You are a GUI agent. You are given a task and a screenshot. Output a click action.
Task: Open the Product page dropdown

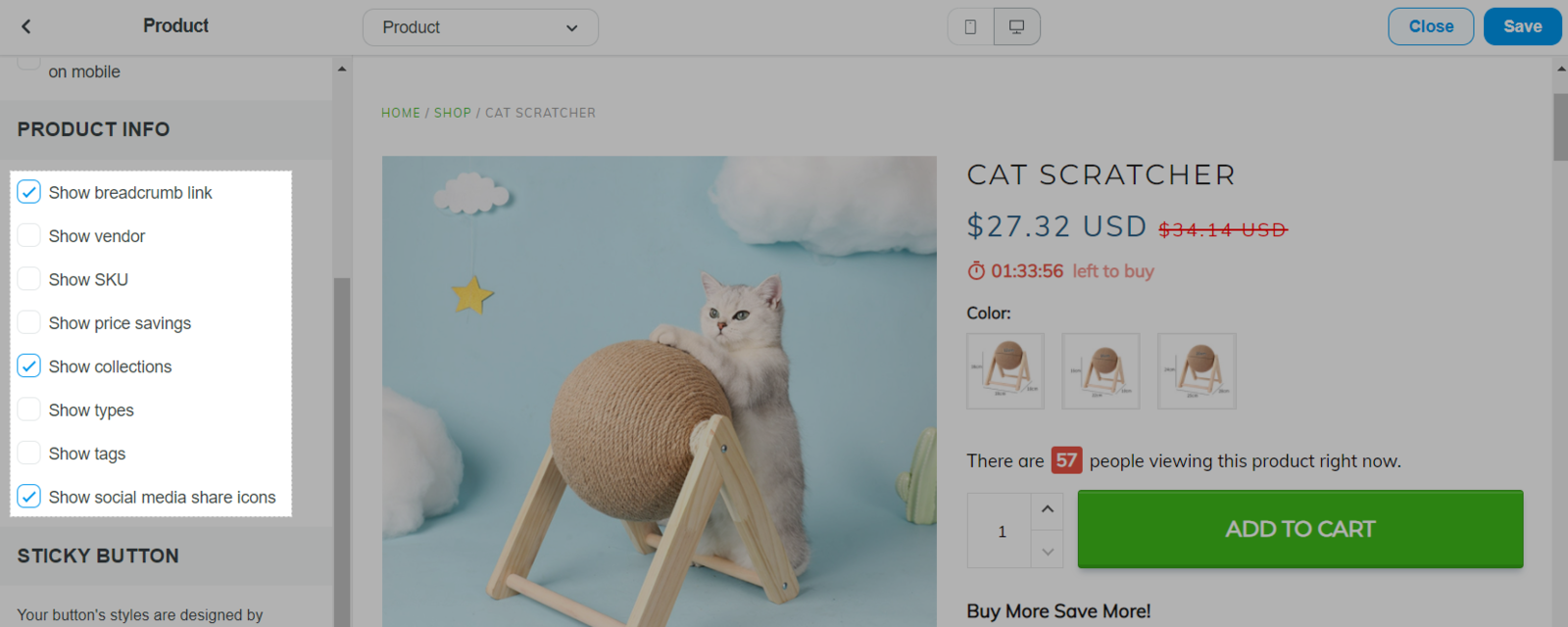pyautogui.click(x=480, y=27)
